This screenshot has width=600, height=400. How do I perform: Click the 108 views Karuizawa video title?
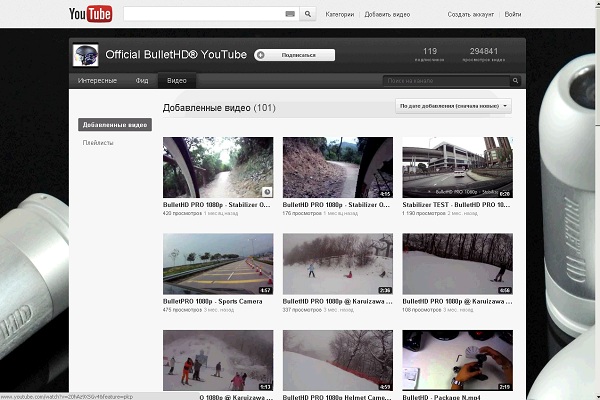click(x=457, y=301)
